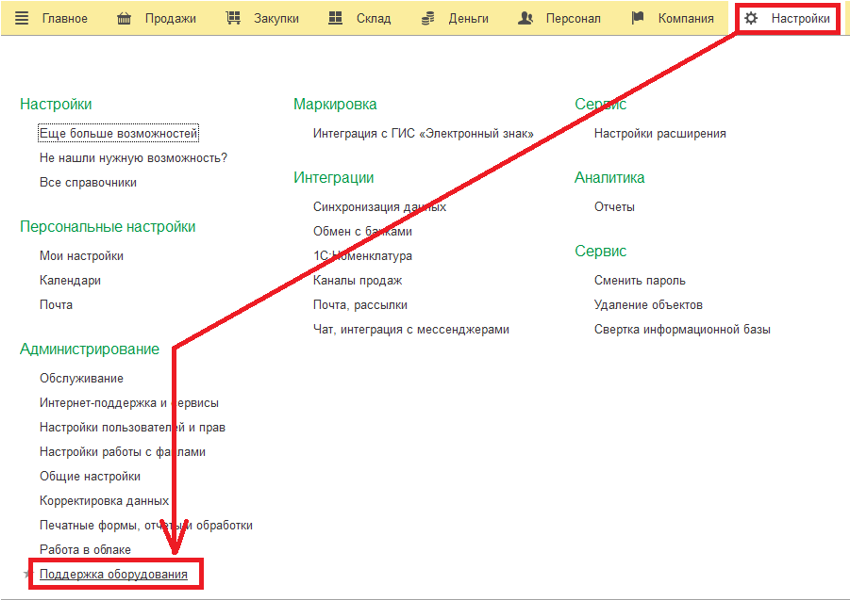
Task: Click the coins icon for Деньги
Action: click(429, 18)
